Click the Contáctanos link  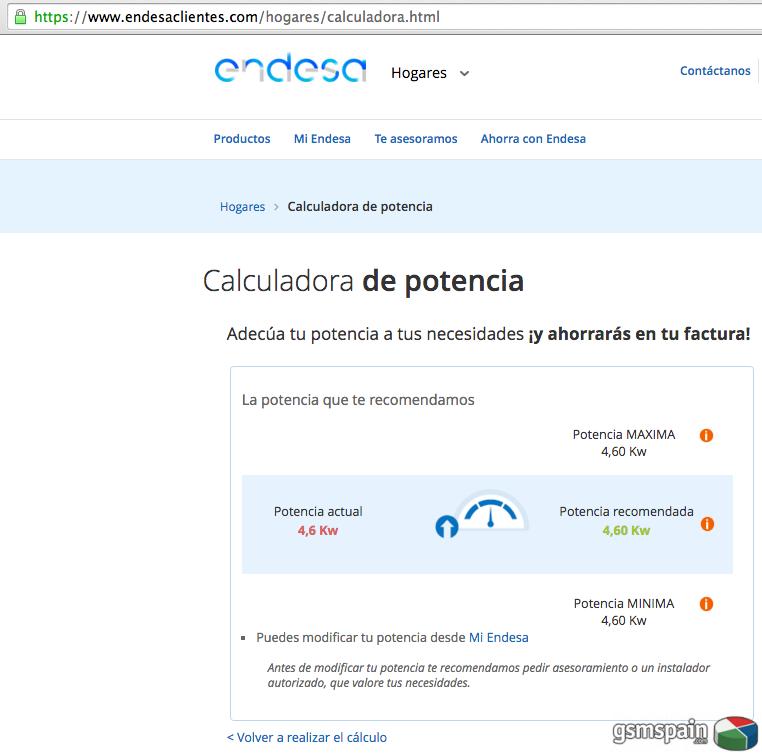[x=715, y=71]
